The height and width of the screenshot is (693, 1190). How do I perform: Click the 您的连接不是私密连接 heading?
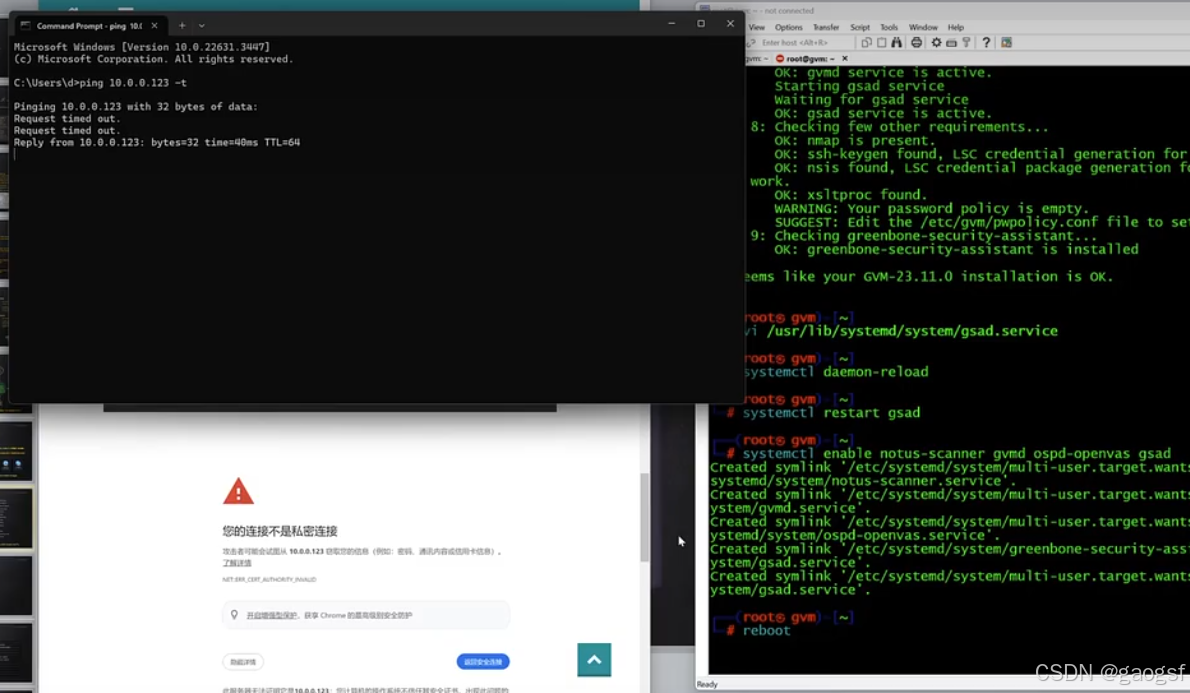(280, 531)
